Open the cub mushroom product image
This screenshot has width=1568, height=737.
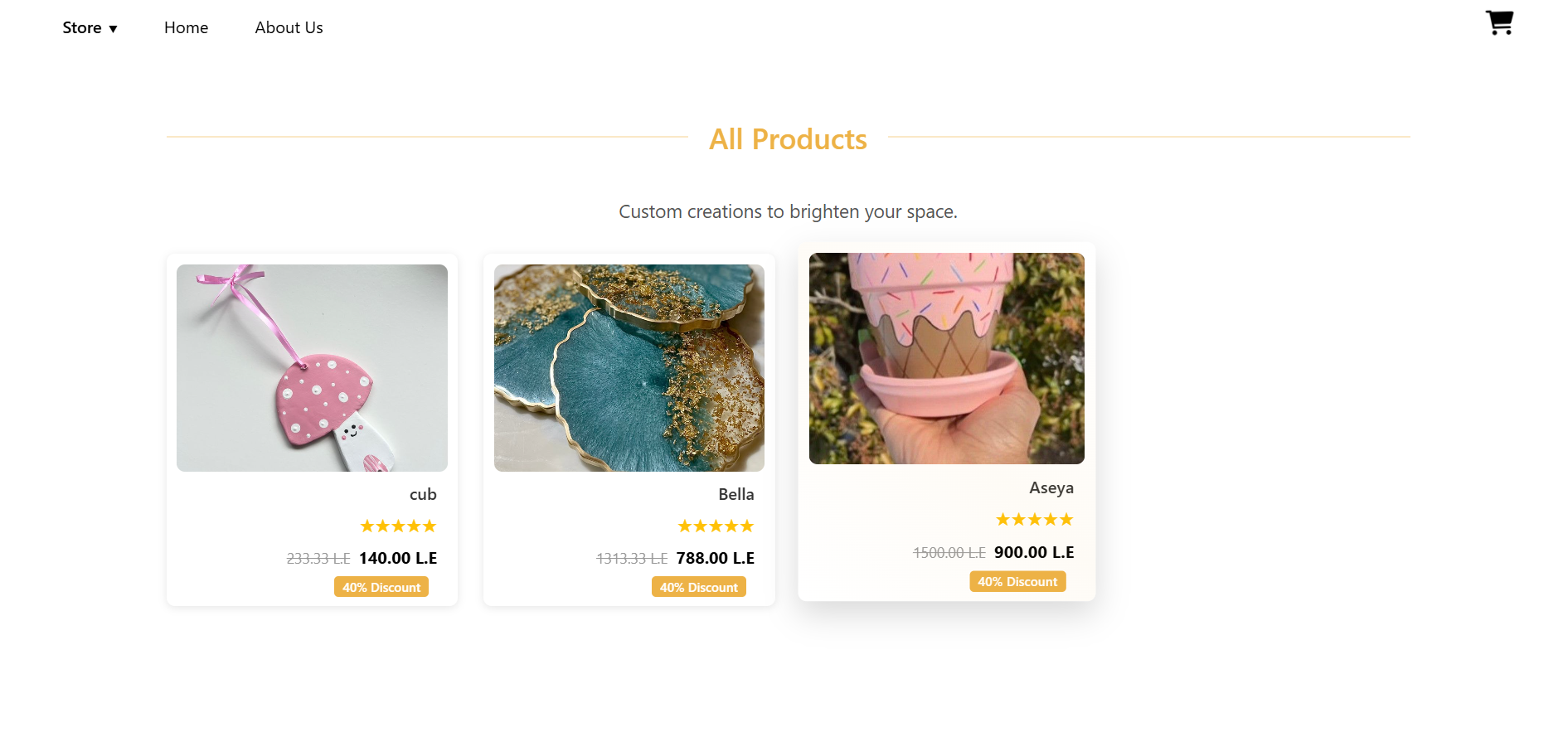pos(312,368)
